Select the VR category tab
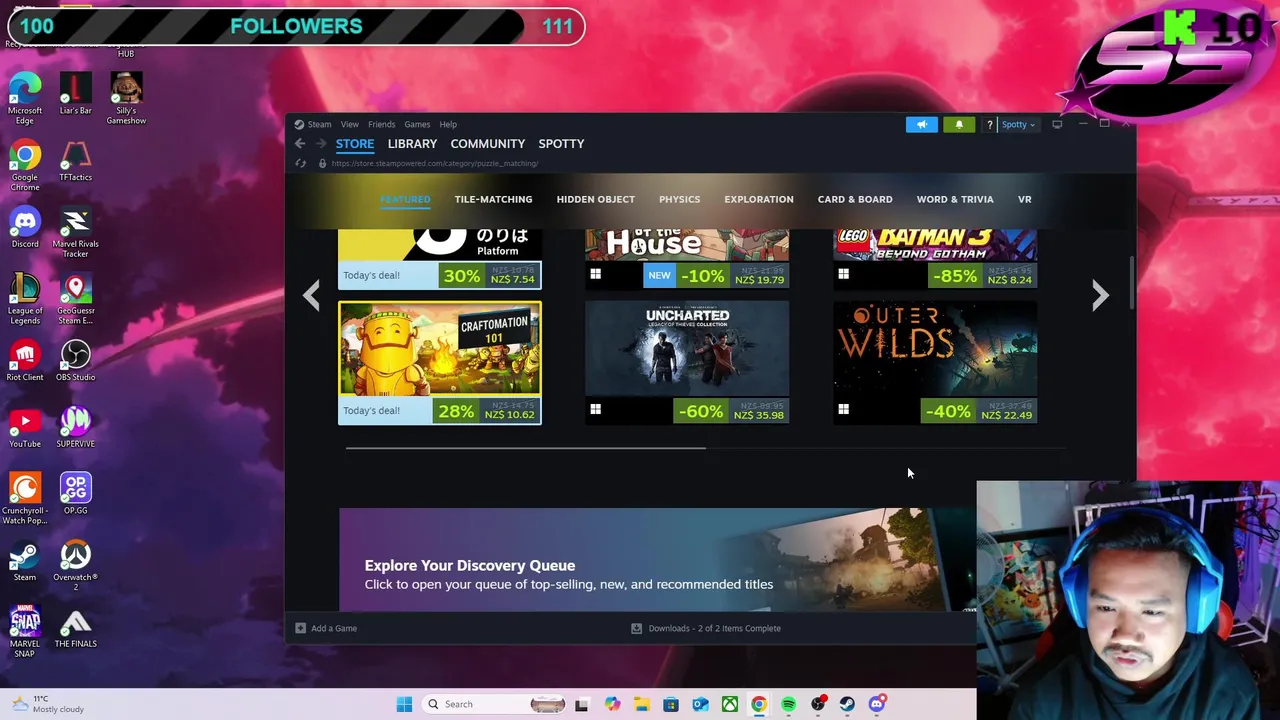Image resolution: width=1280 pixels, height=720 pixels. coord(1024,199)
